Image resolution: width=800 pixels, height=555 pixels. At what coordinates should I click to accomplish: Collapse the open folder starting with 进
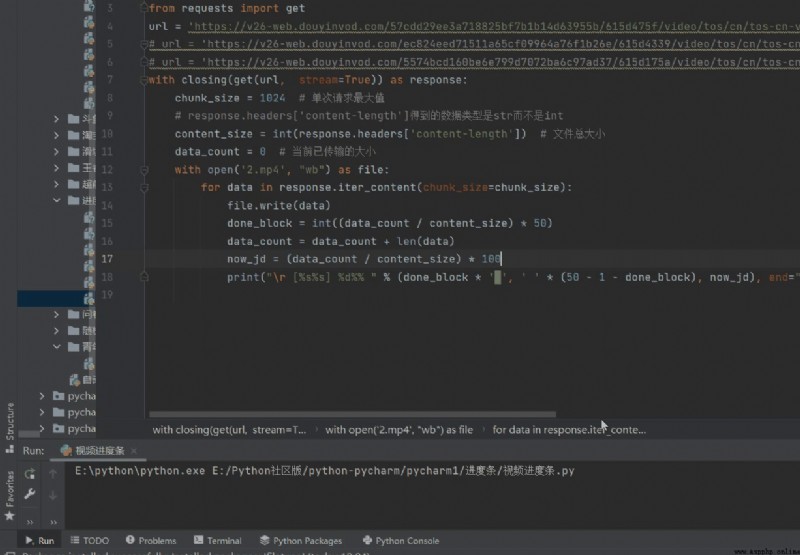pos(57,200)
